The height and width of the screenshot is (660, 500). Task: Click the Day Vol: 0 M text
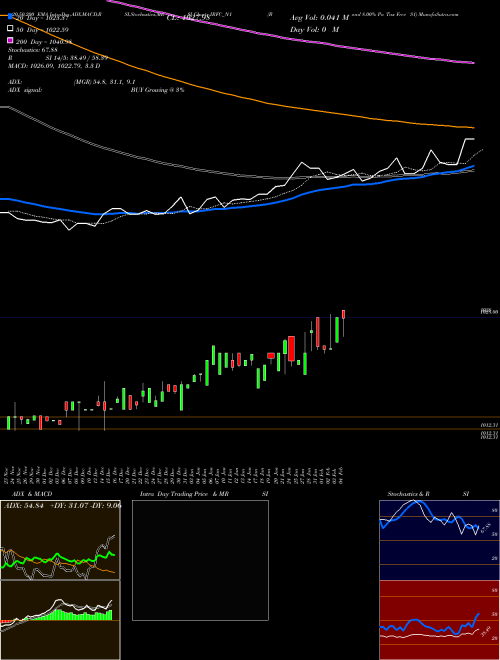click(x=314, y=29)
